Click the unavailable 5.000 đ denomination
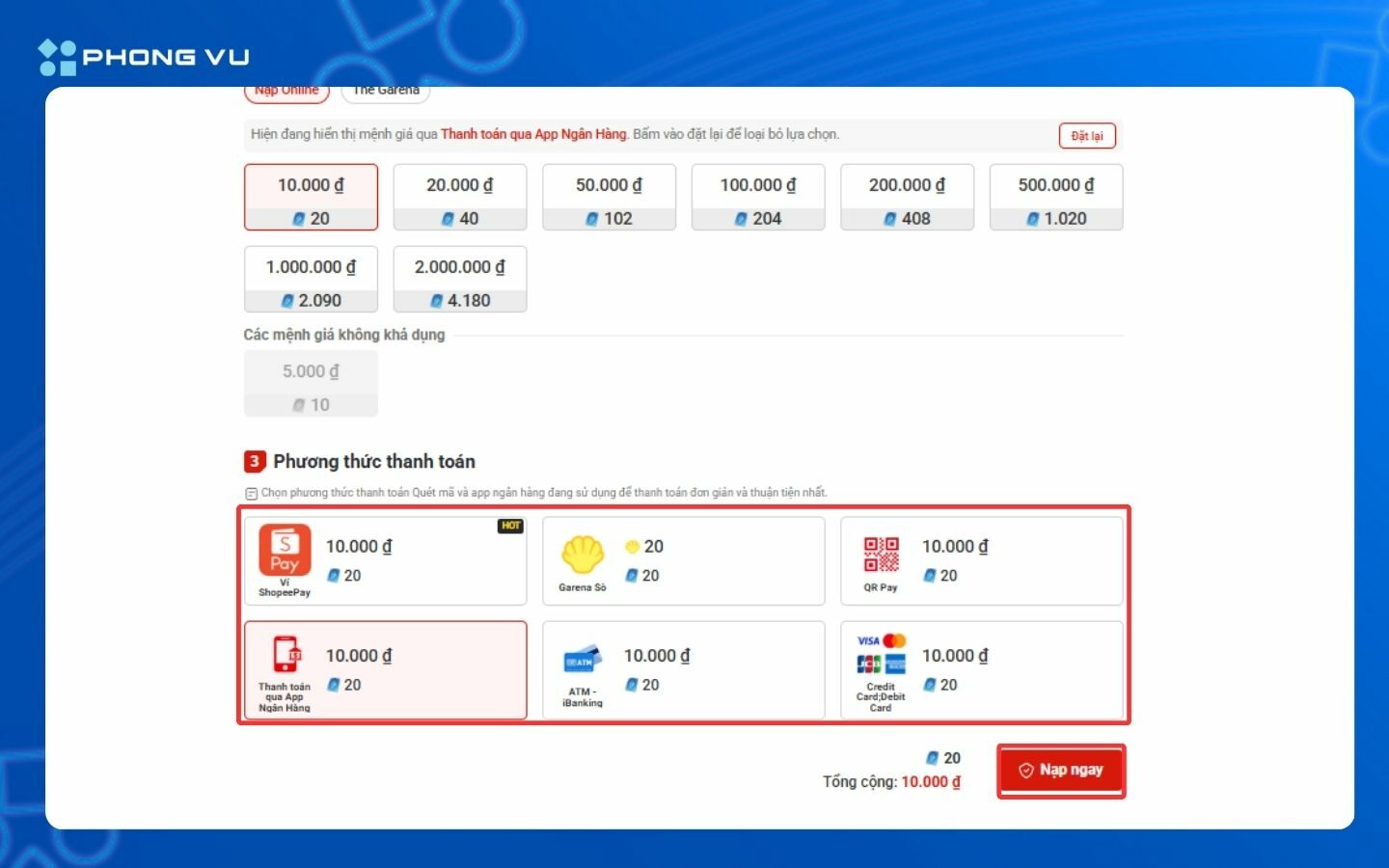This screenshot has height=868, width=1389. [311, 384]
